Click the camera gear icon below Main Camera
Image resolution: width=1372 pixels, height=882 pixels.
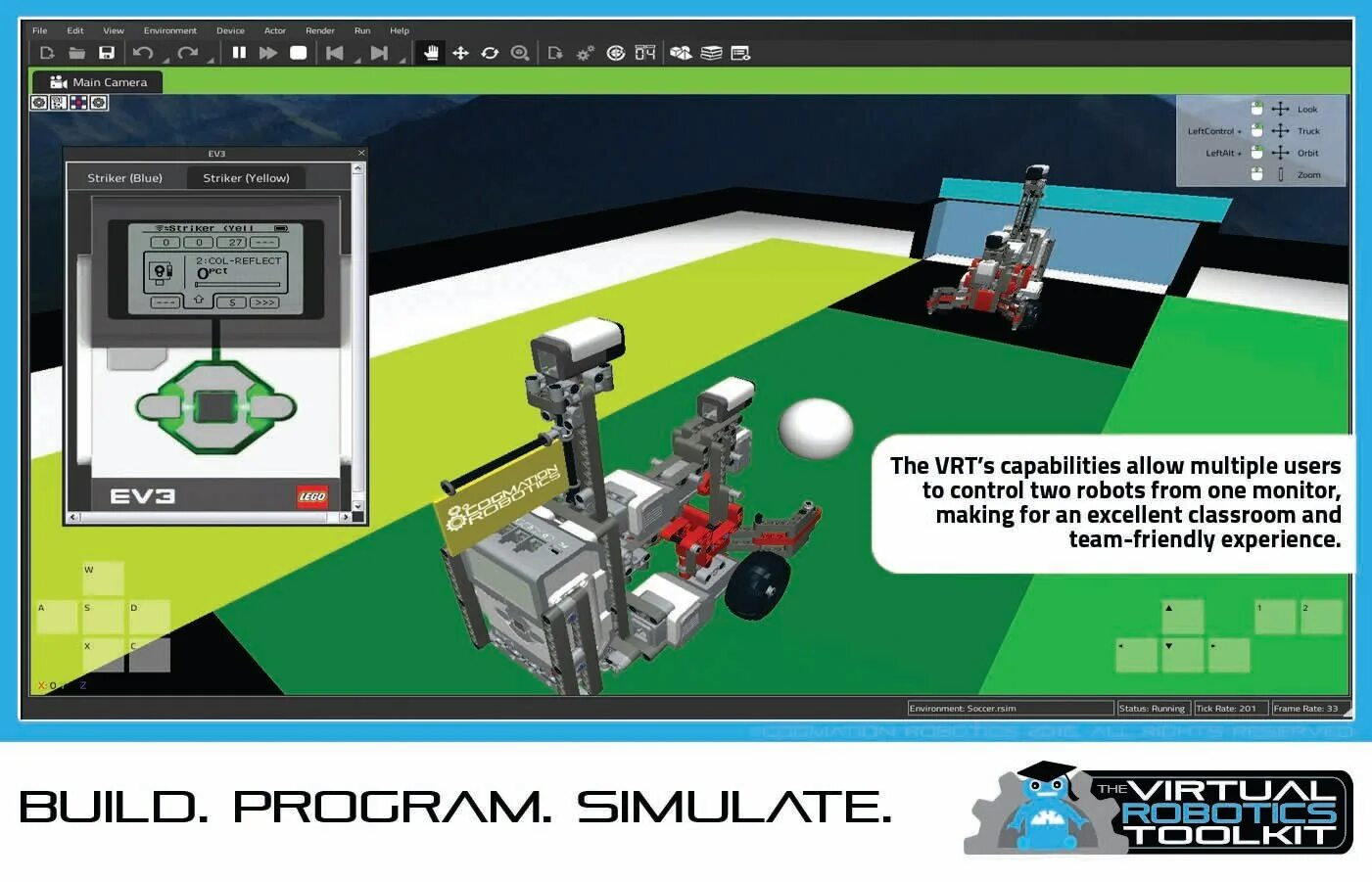click(x=38, y=102)
